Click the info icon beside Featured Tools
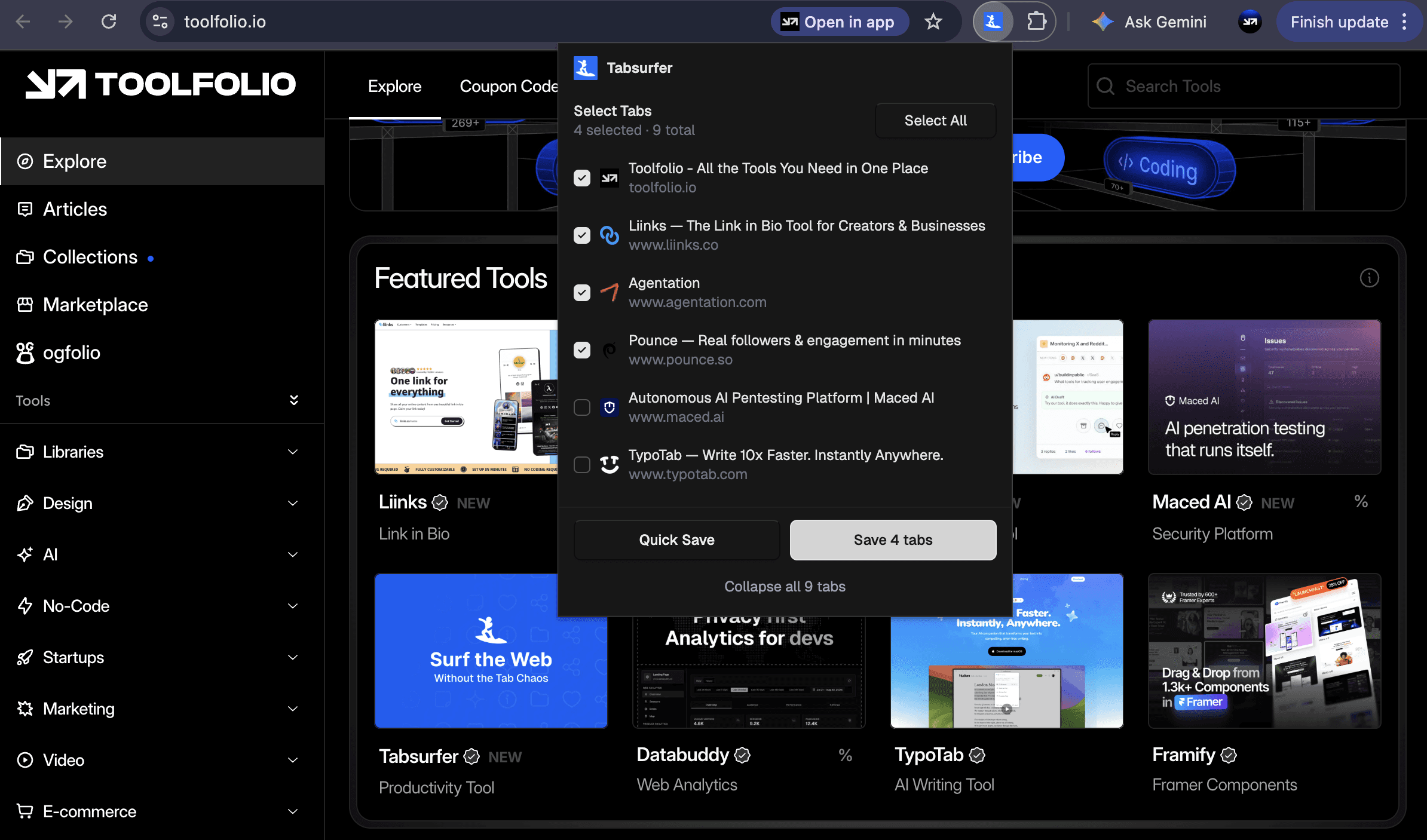Viewport: 1427px width, 840px height. pos(1369,278)
